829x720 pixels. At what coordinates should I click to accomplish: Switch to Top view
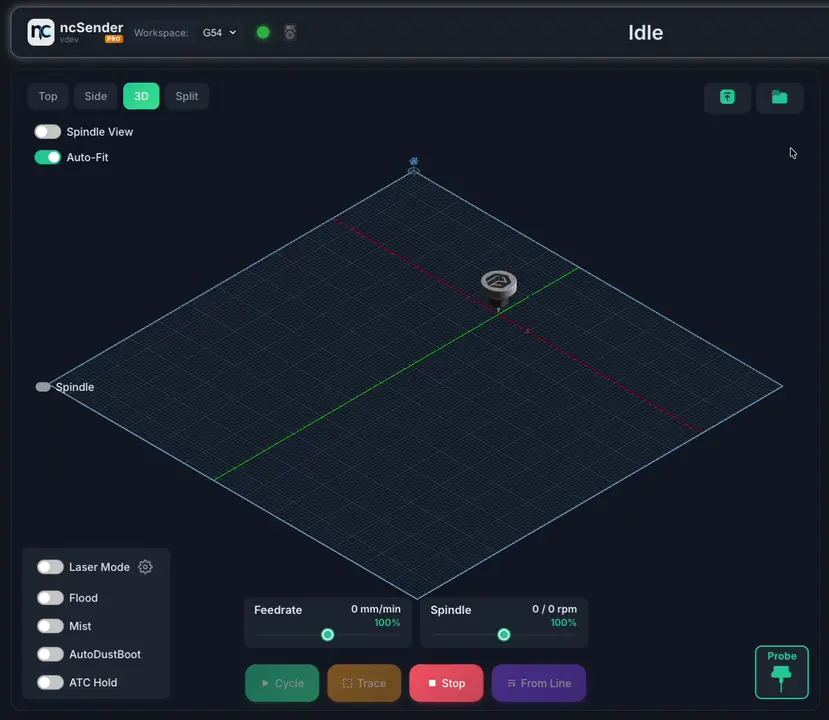(48, 96)
